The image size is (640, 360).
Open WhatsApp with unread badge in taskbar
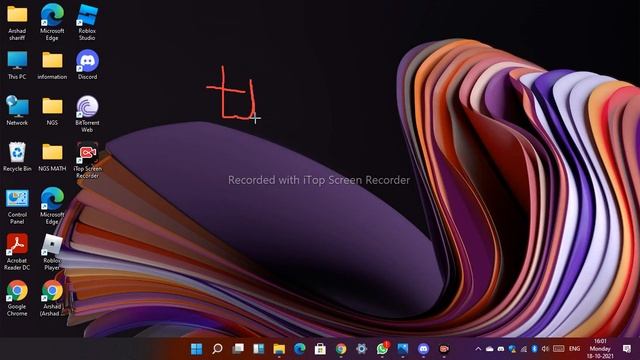coord(382,348)
